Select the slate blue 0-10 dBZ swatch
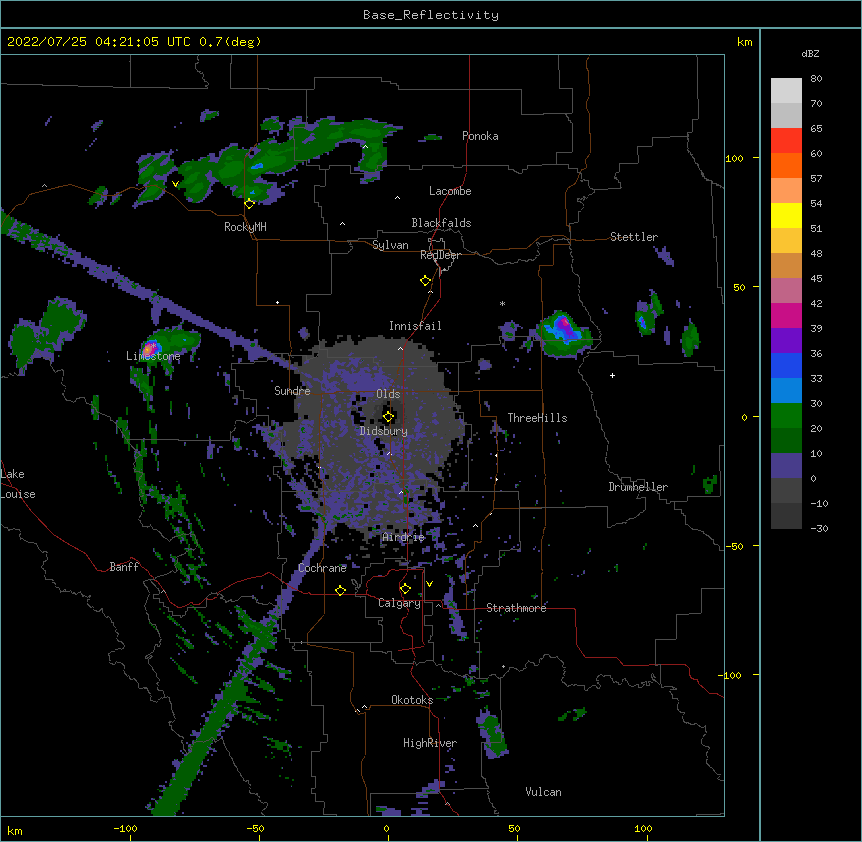862x842 pixels. (786, 466)
